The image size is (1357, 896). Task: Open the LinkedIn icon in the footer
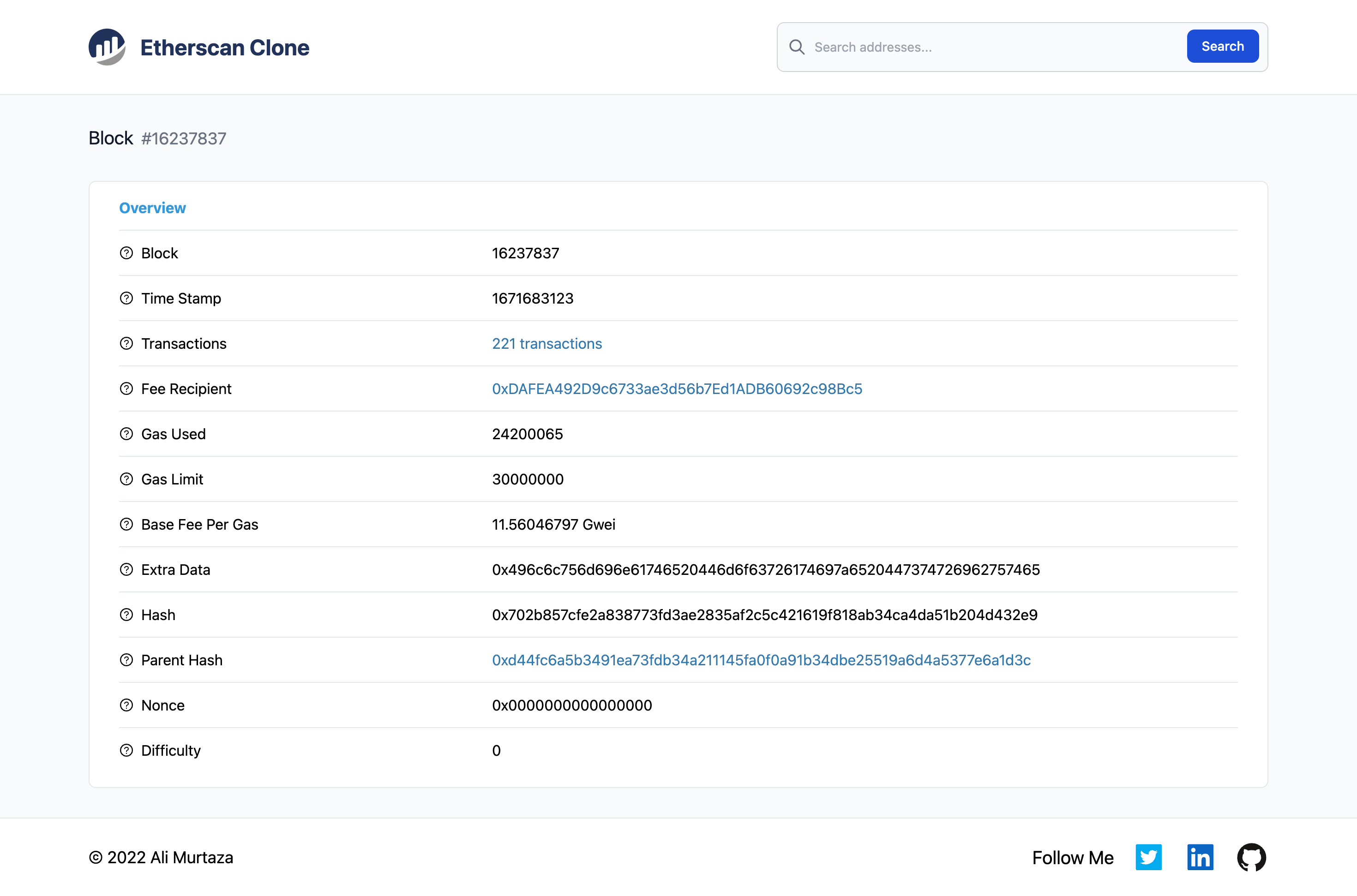(1200, 857)
